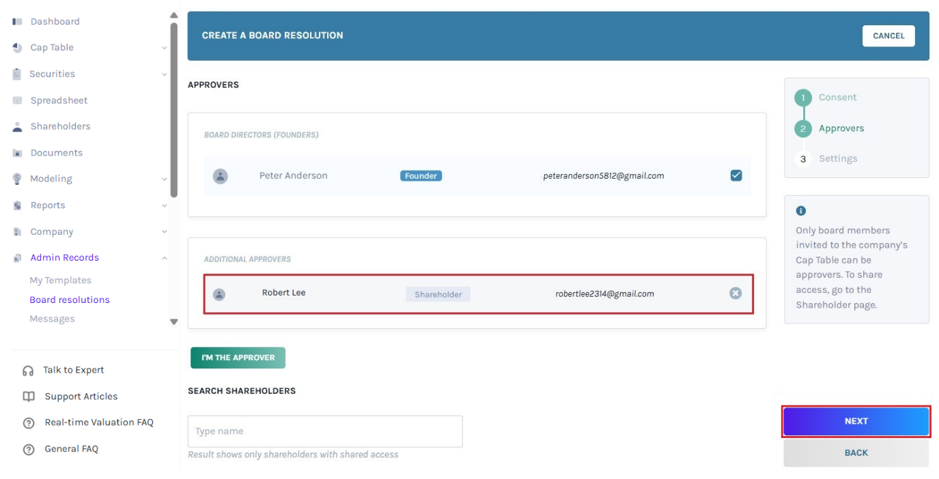
Task: Click the Talk to Expert headset icon
Action: [x=28, y=371]
